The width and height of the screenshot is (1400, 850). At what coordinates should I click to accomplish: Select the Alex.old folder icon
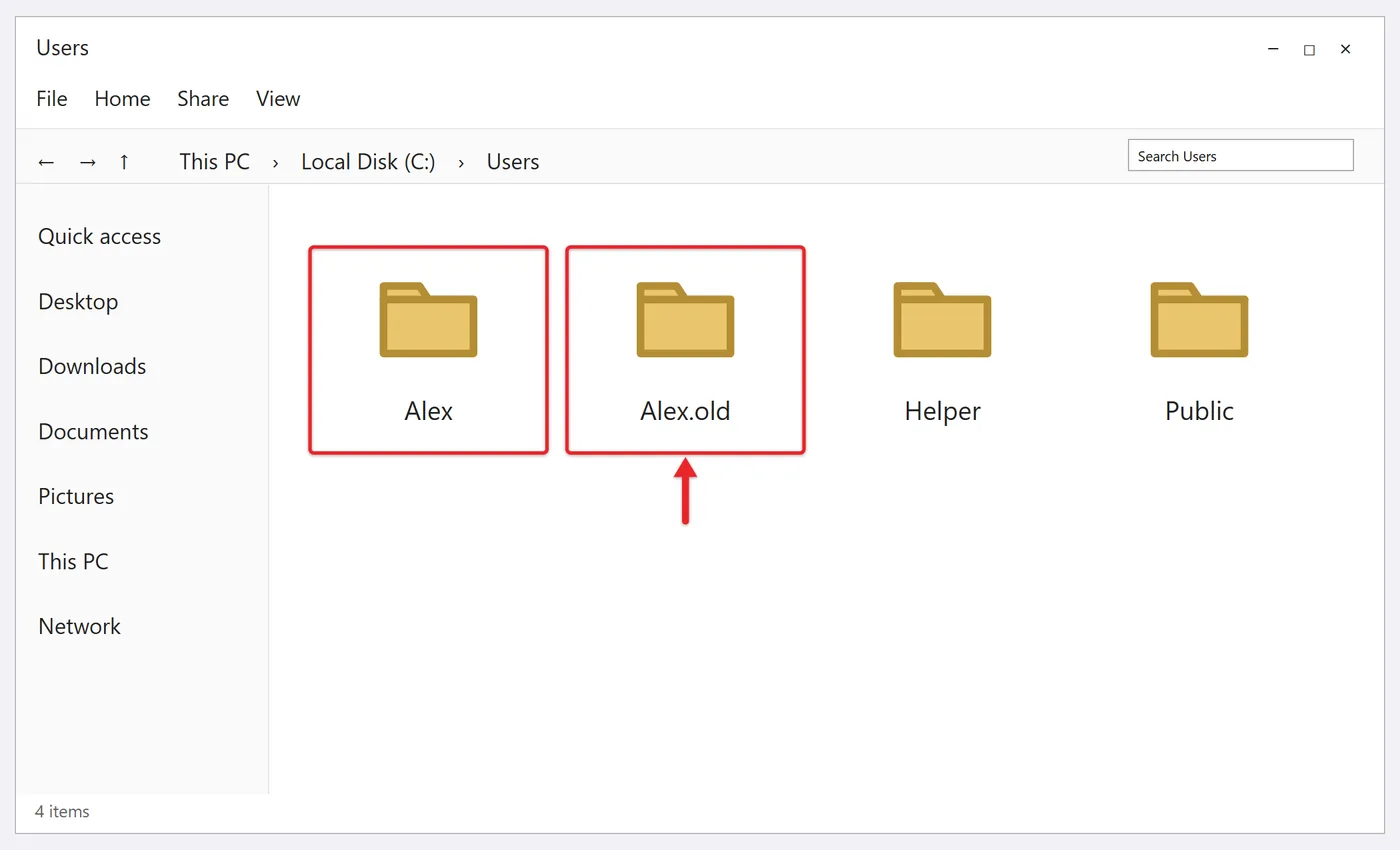coord(685,320)
